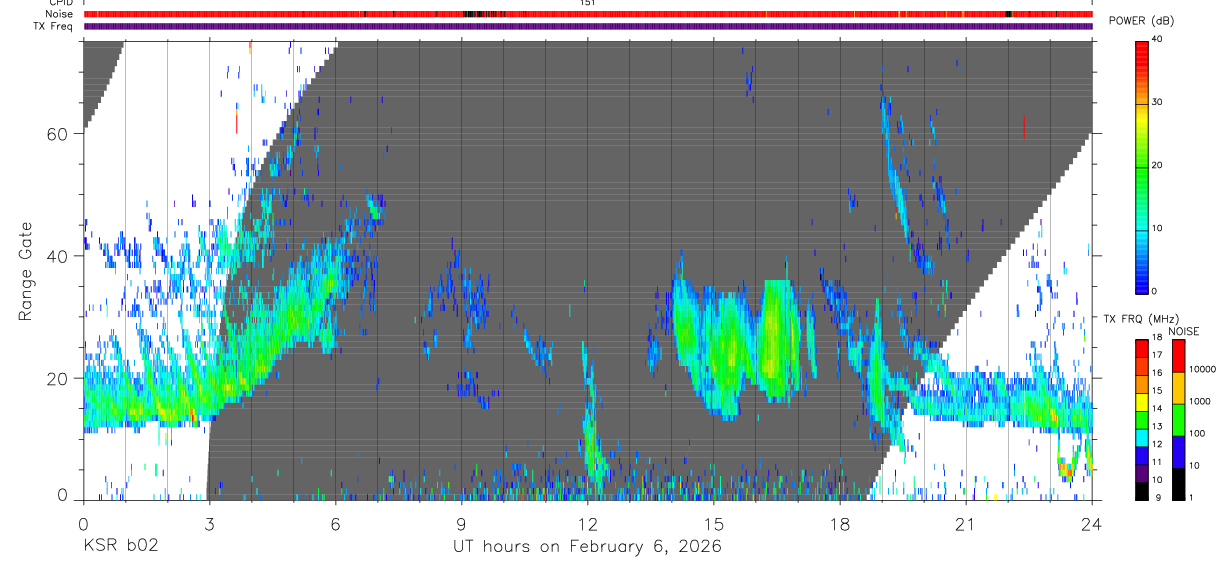Viewport: 1228px width, 567px height.
Task: Click the x-axis tick label 24
Action: click(1092, 524)
